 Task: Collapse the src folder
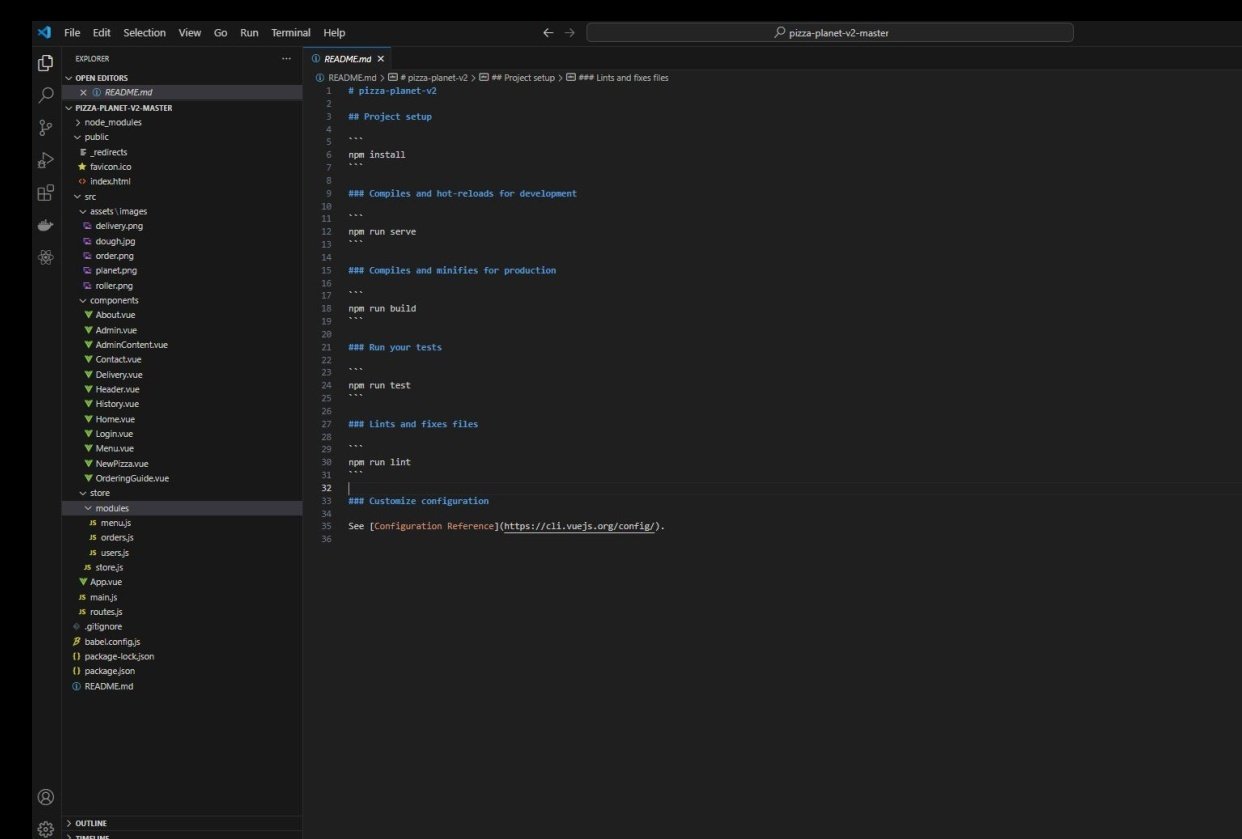(x=182, y=196)
